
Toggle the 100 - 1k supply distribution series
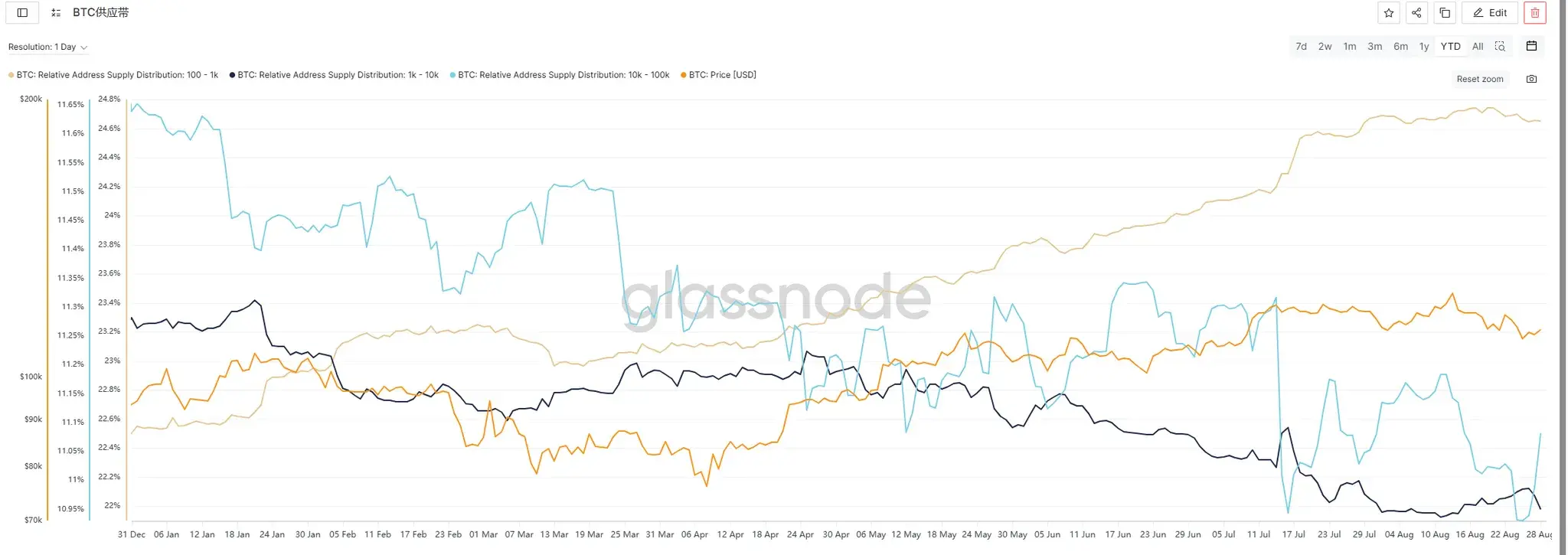click(116, 75)
